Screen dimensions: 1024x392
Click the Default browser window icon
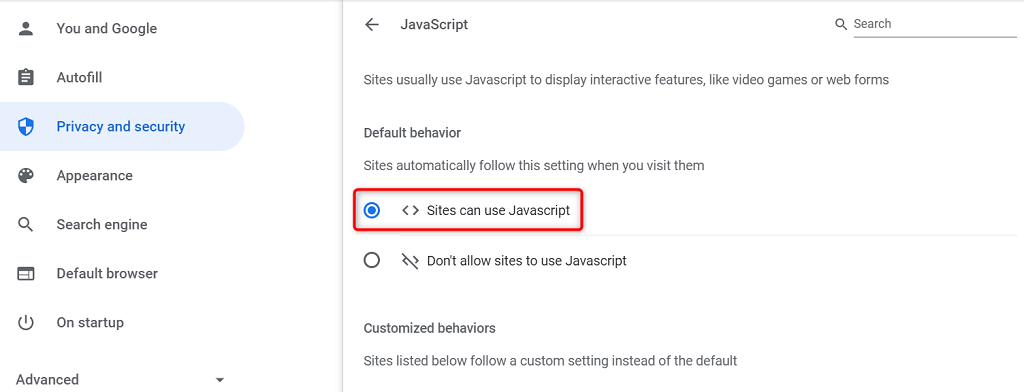25,274
